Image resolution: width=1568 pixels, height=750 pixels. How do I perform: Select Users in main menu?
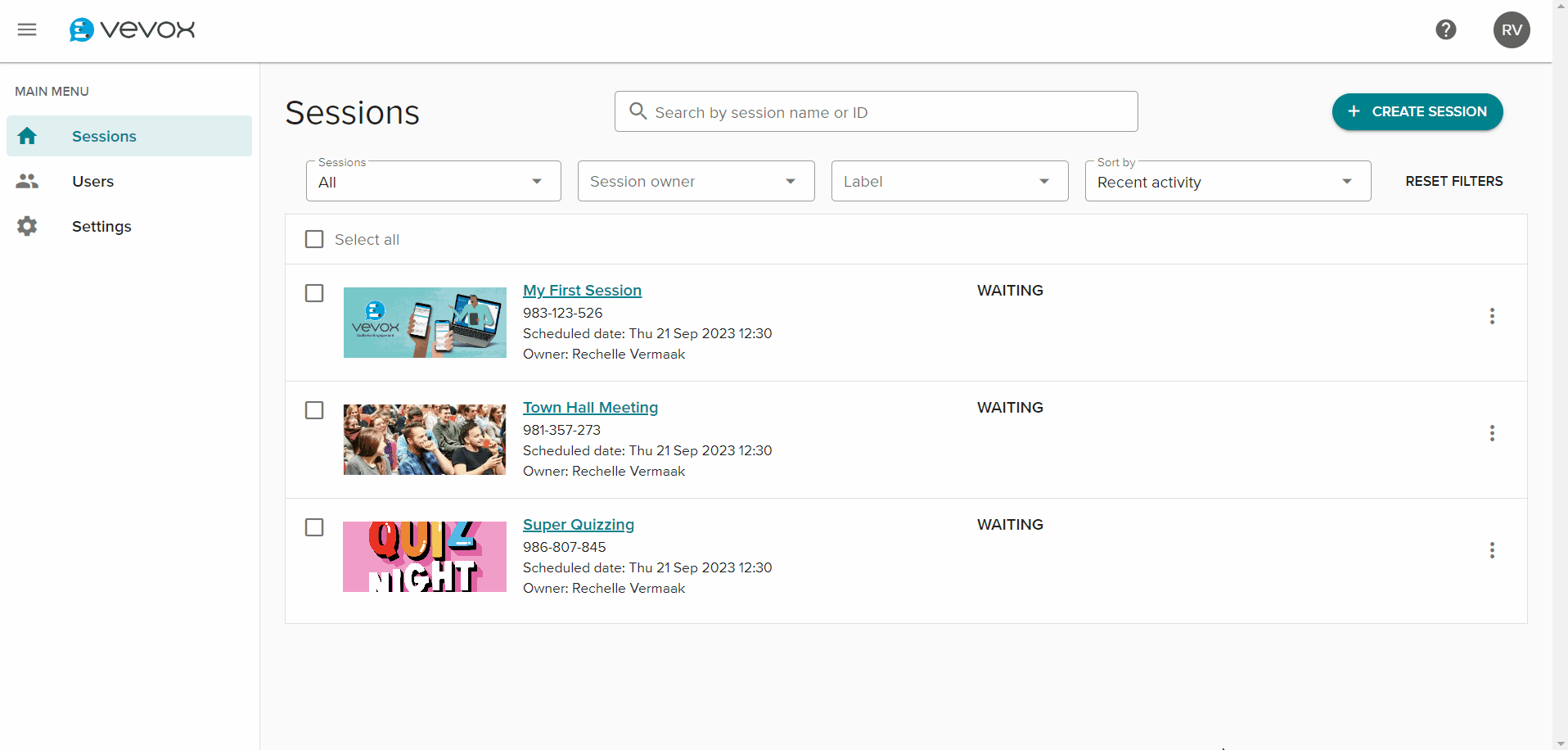pos(129,181)
